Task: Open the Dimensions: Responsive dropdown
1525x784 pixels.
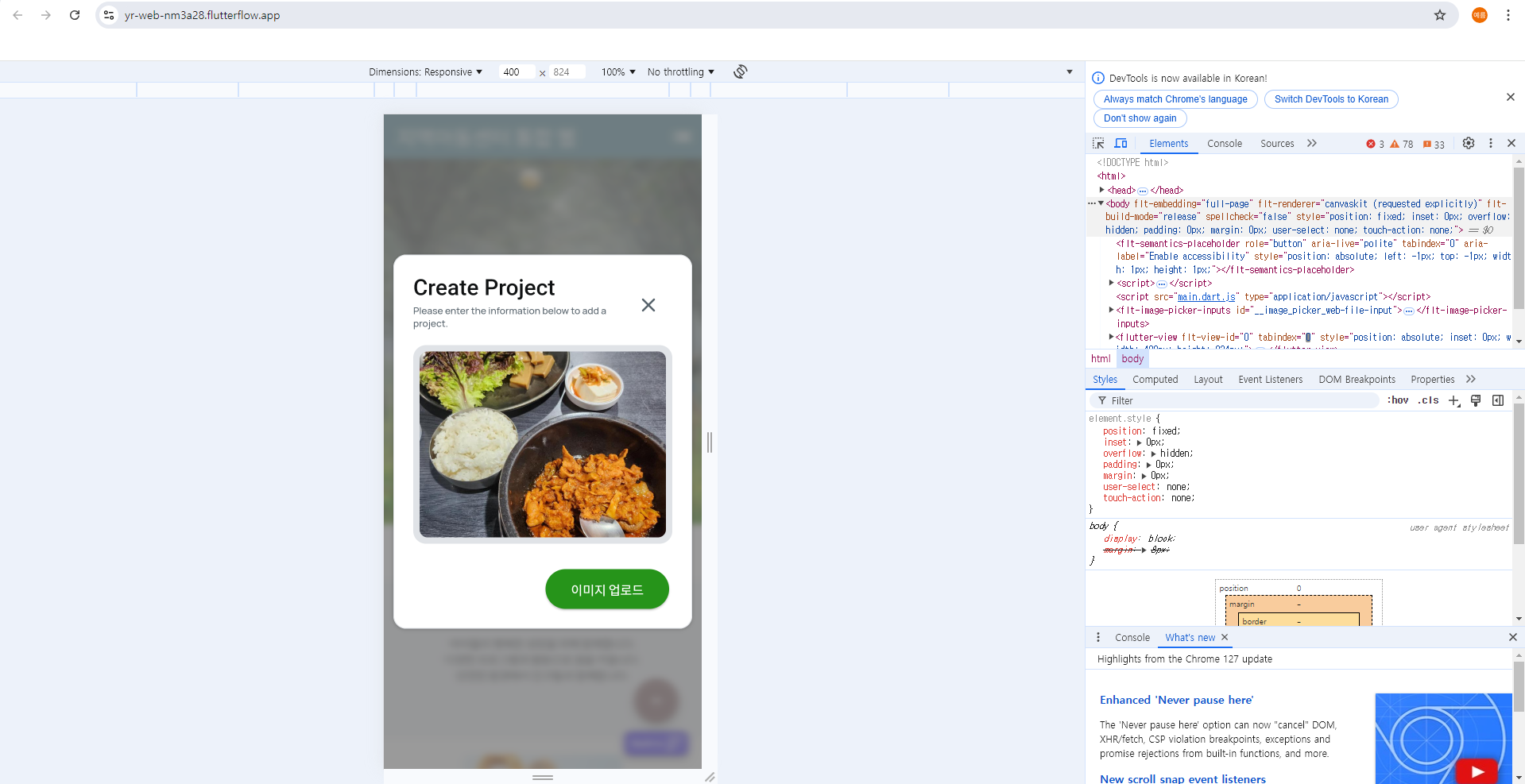Action: (425, 71)
